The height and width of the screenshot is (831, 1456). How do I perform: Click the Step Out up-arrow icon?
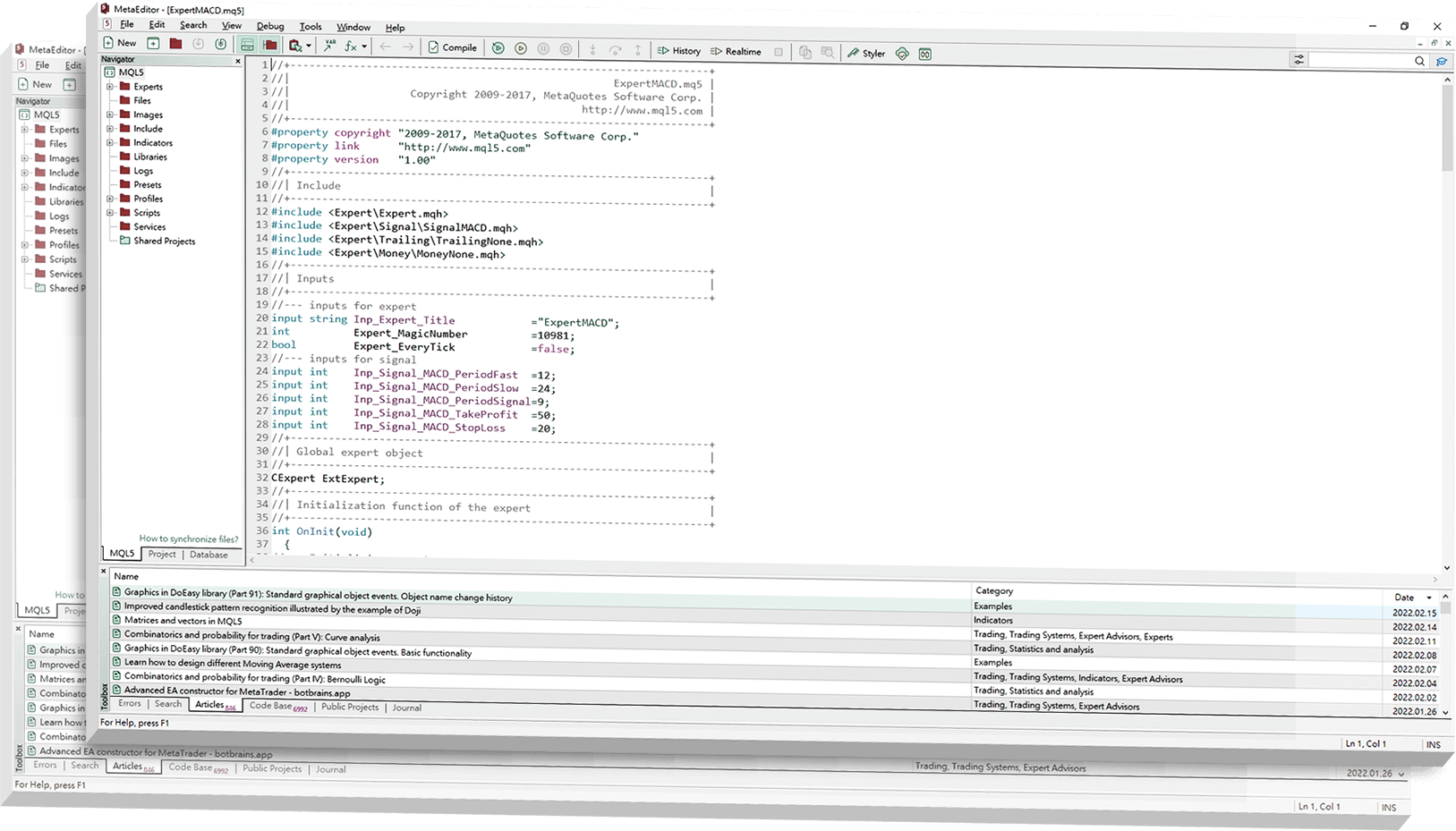click(x=638, y=51)
